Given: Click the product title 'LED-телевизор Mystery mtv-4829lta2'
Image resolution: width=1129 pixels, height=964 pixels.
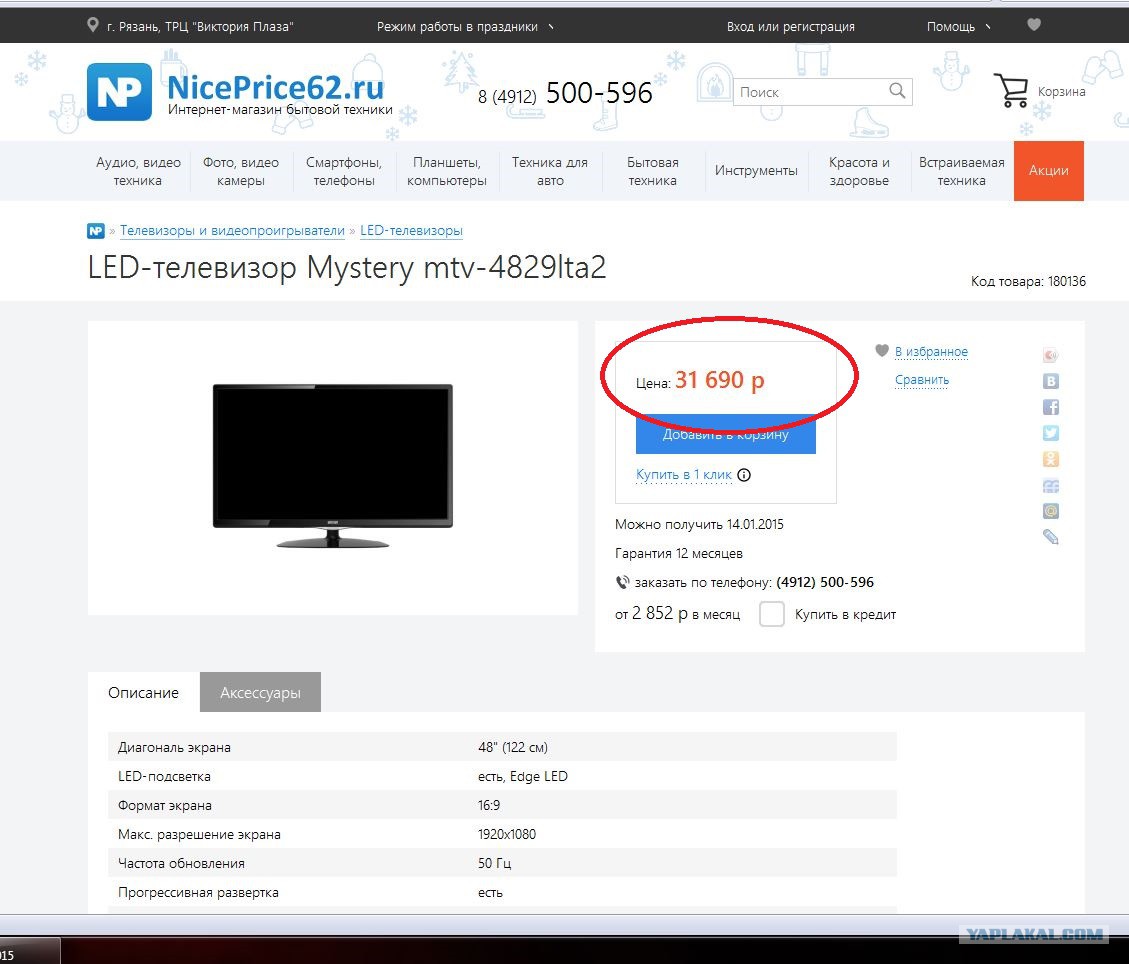Looking at the screenshot, I should (x=347, y=267).
